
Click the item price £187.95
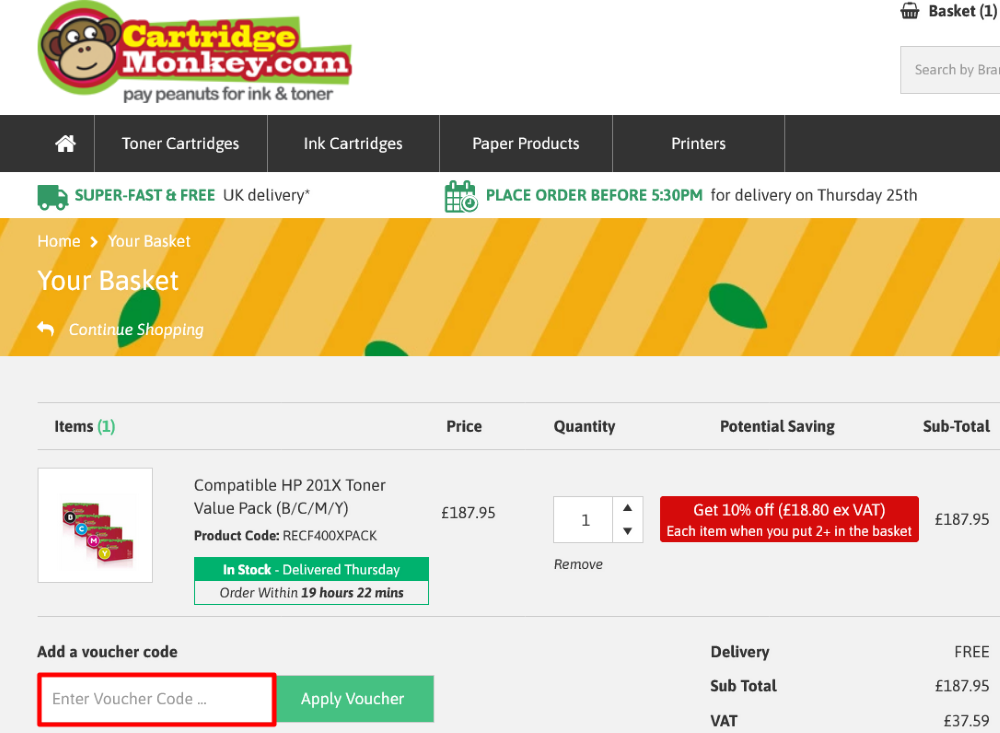[468, 513]
